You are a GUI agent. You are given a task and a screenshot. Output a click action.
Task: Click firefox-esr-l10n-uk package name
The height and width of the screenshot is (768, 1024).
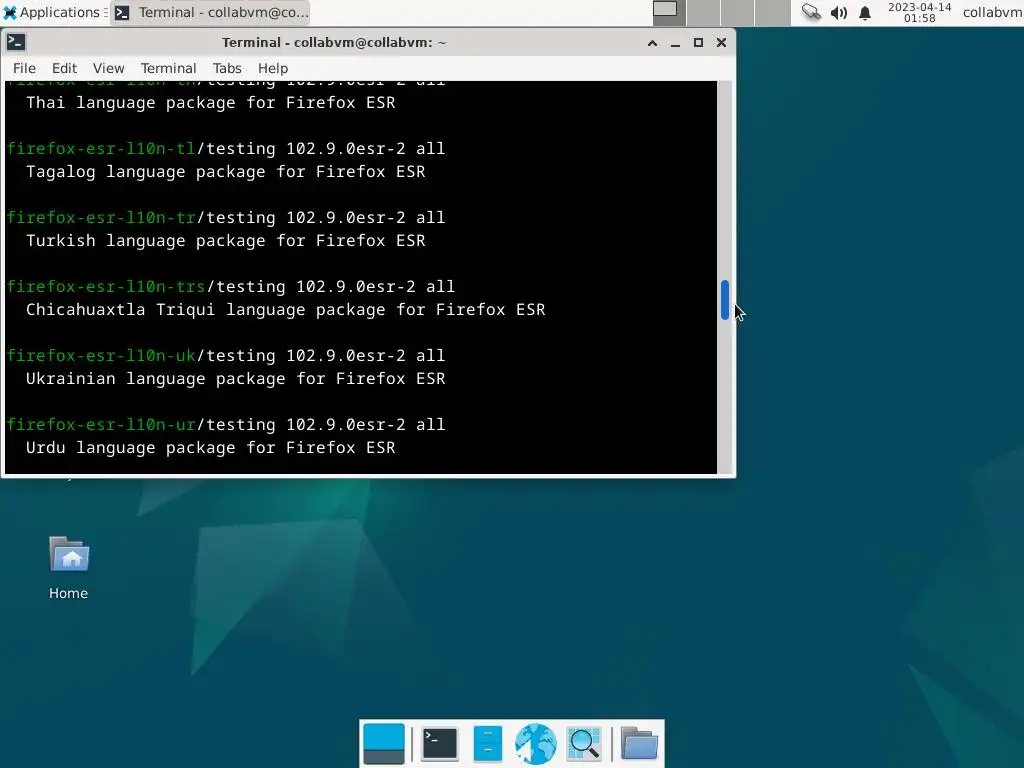point(101,355)
